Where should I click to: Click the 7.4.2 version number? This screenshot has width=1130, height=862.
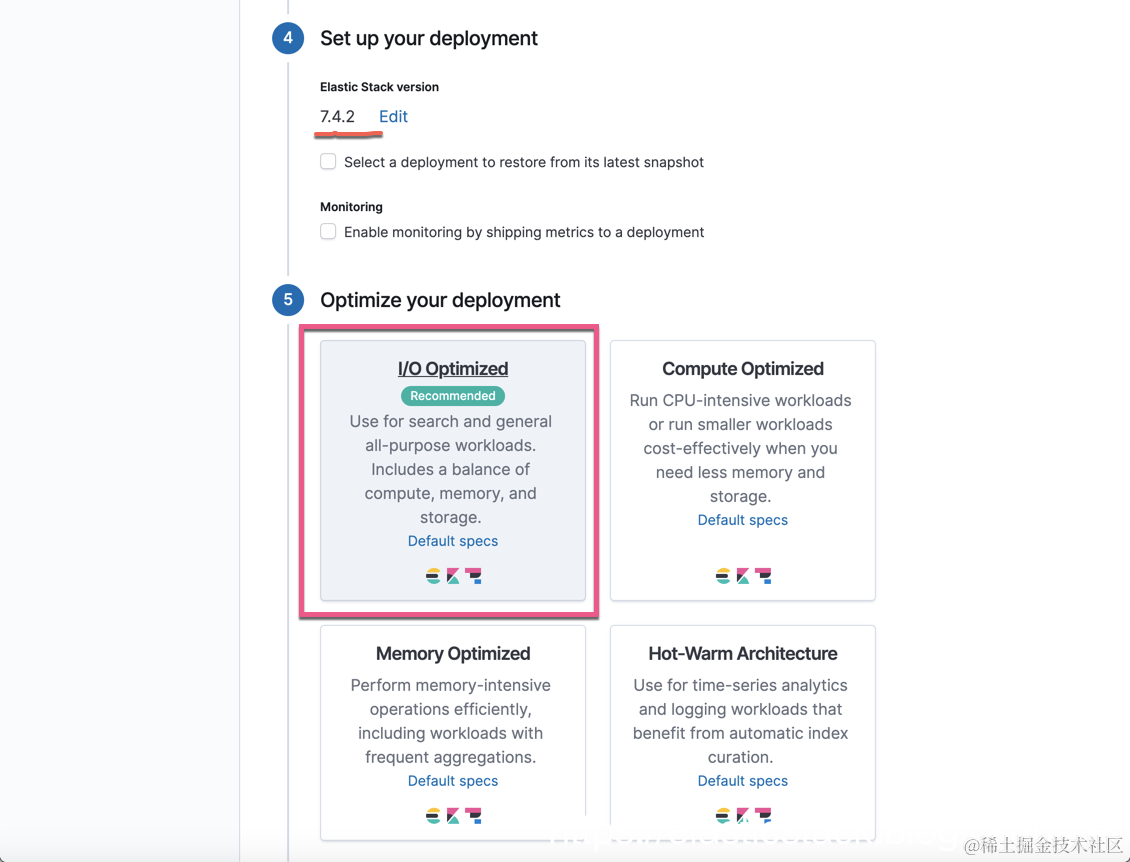click(x=337, y=116)
